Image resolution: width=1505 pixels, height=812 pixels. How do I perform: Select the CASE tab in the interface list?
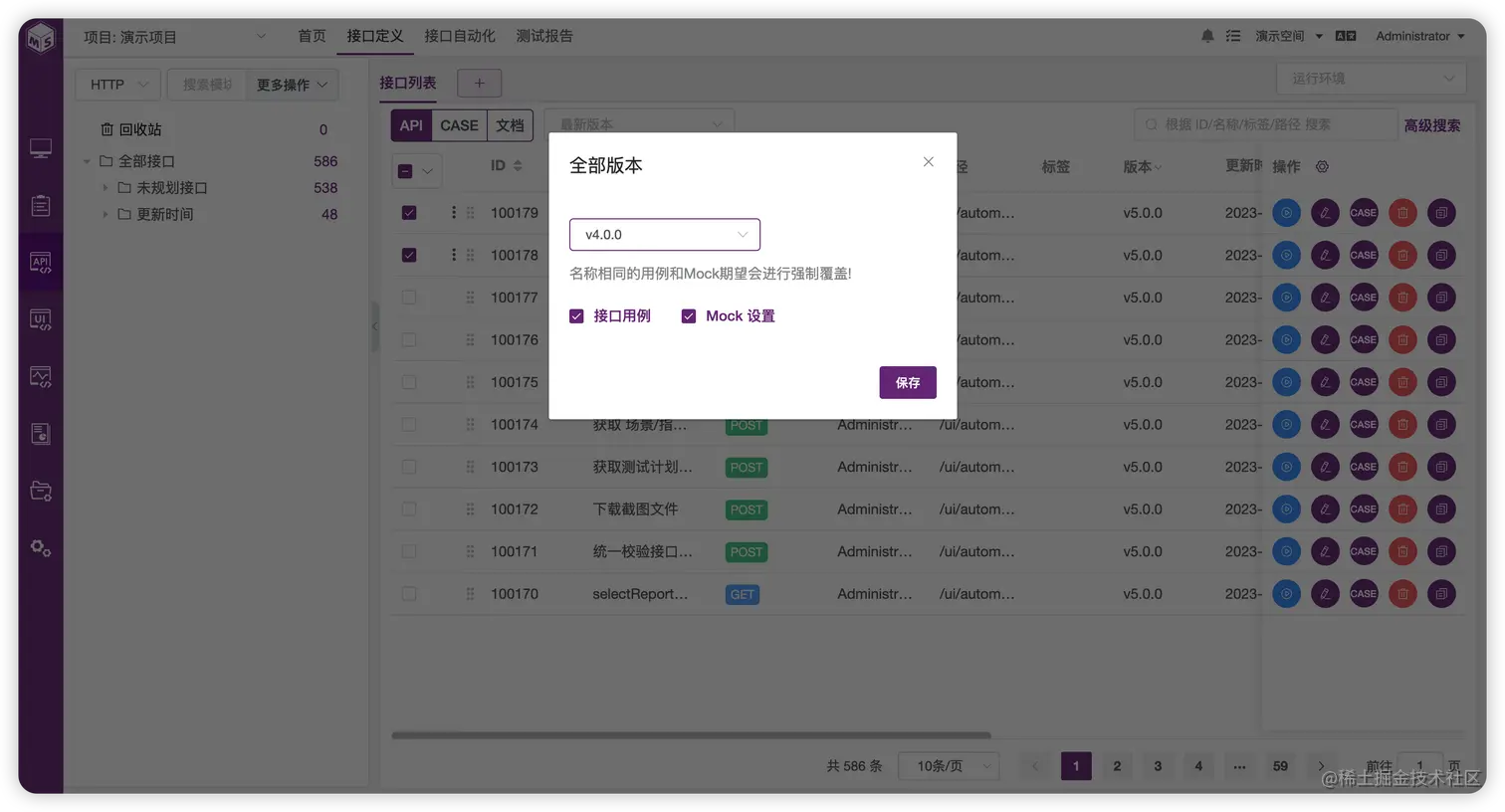(459, 125)
